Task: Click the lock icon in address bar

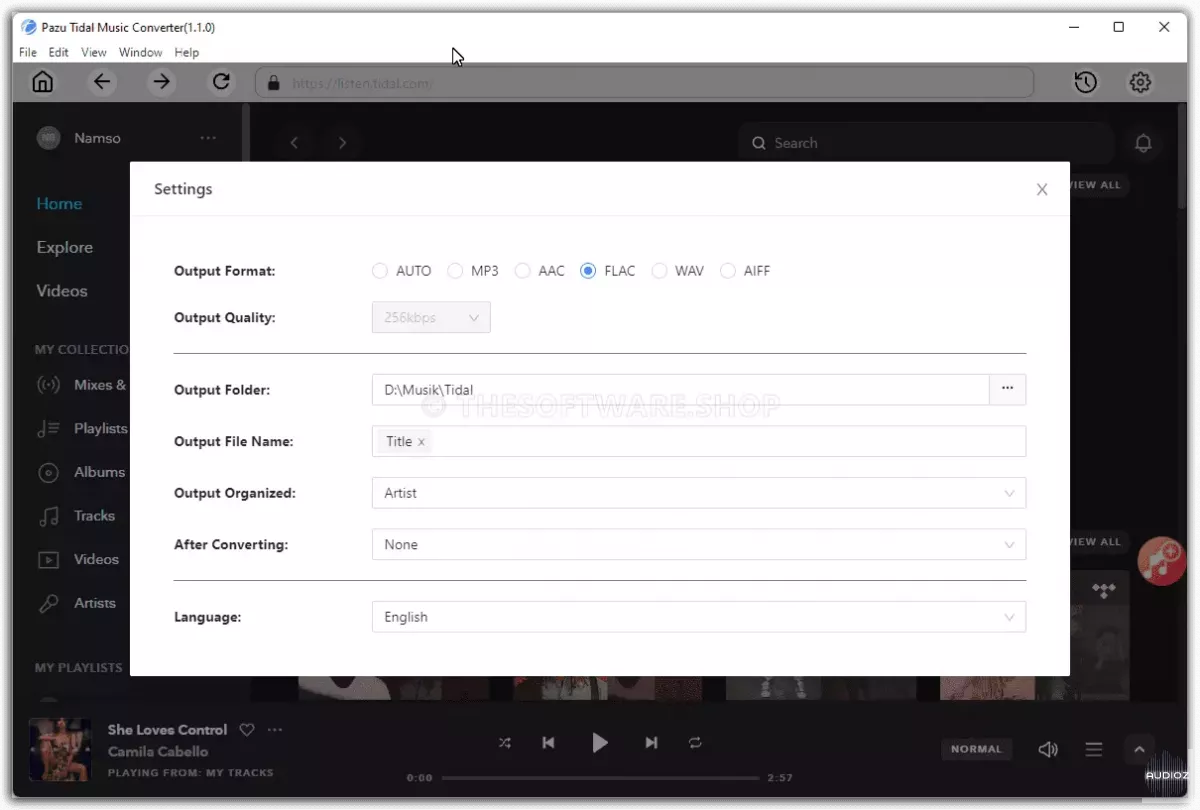Action: [x=273, y=83]
